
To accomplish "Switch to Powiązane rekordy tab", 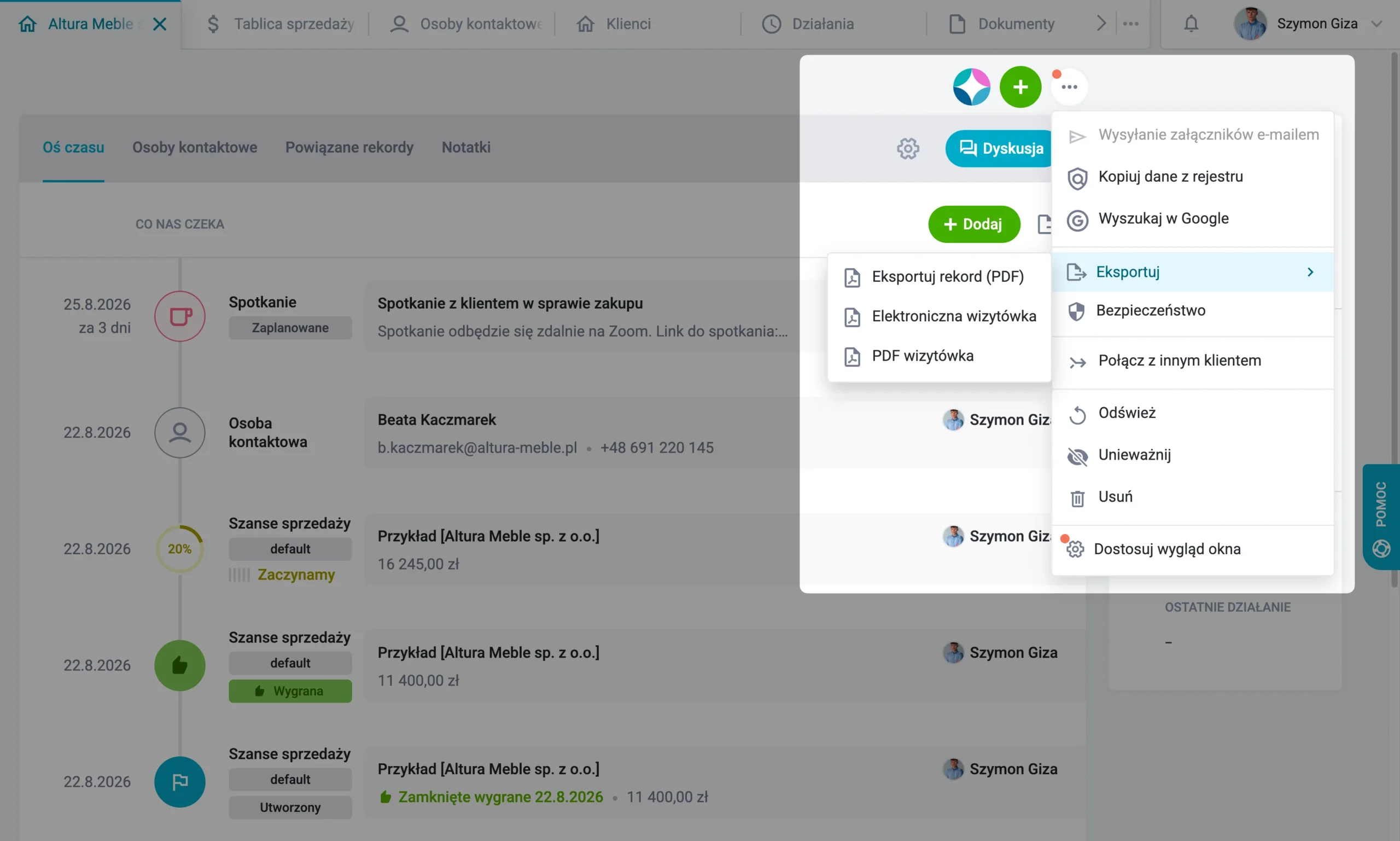I will tap(349, 147).
